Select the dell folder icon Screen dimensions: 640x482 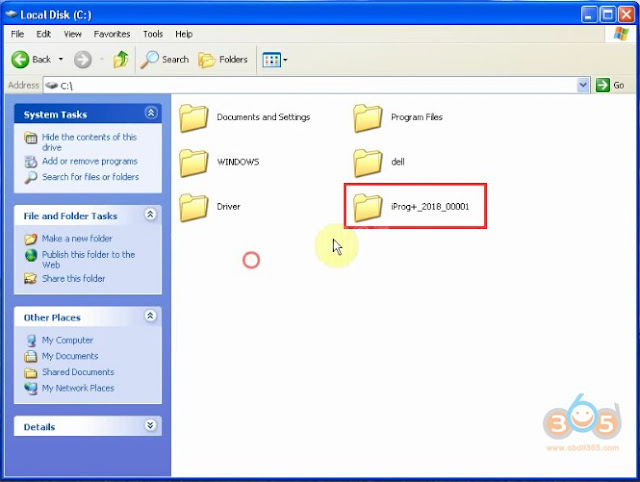368,163
